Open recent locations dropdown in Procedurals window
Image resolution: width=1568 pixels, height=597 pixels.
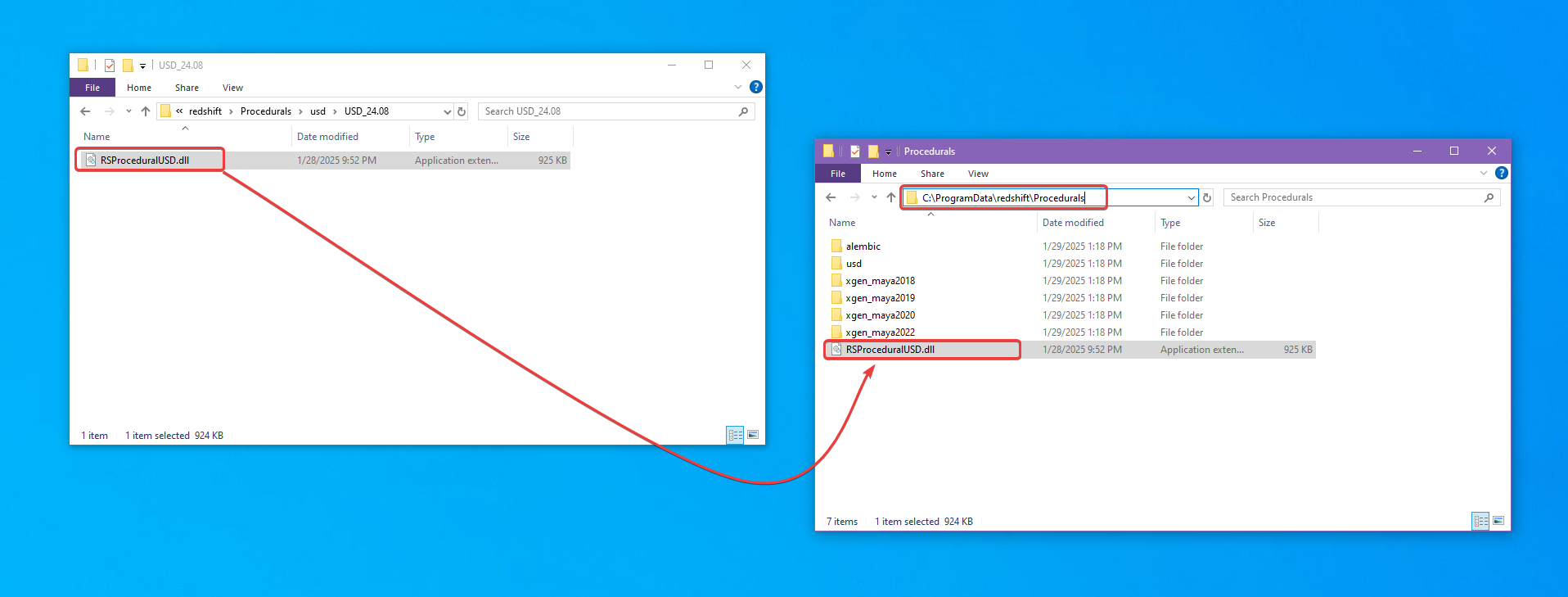874,197
